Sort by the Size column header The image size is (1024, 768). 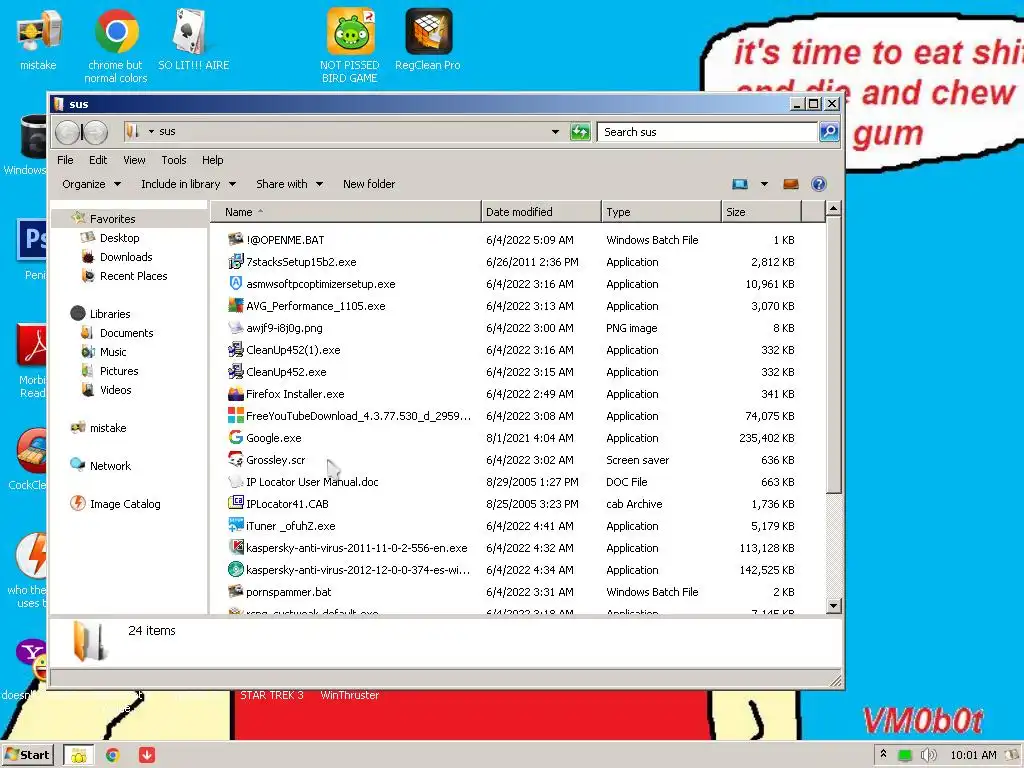761,212
